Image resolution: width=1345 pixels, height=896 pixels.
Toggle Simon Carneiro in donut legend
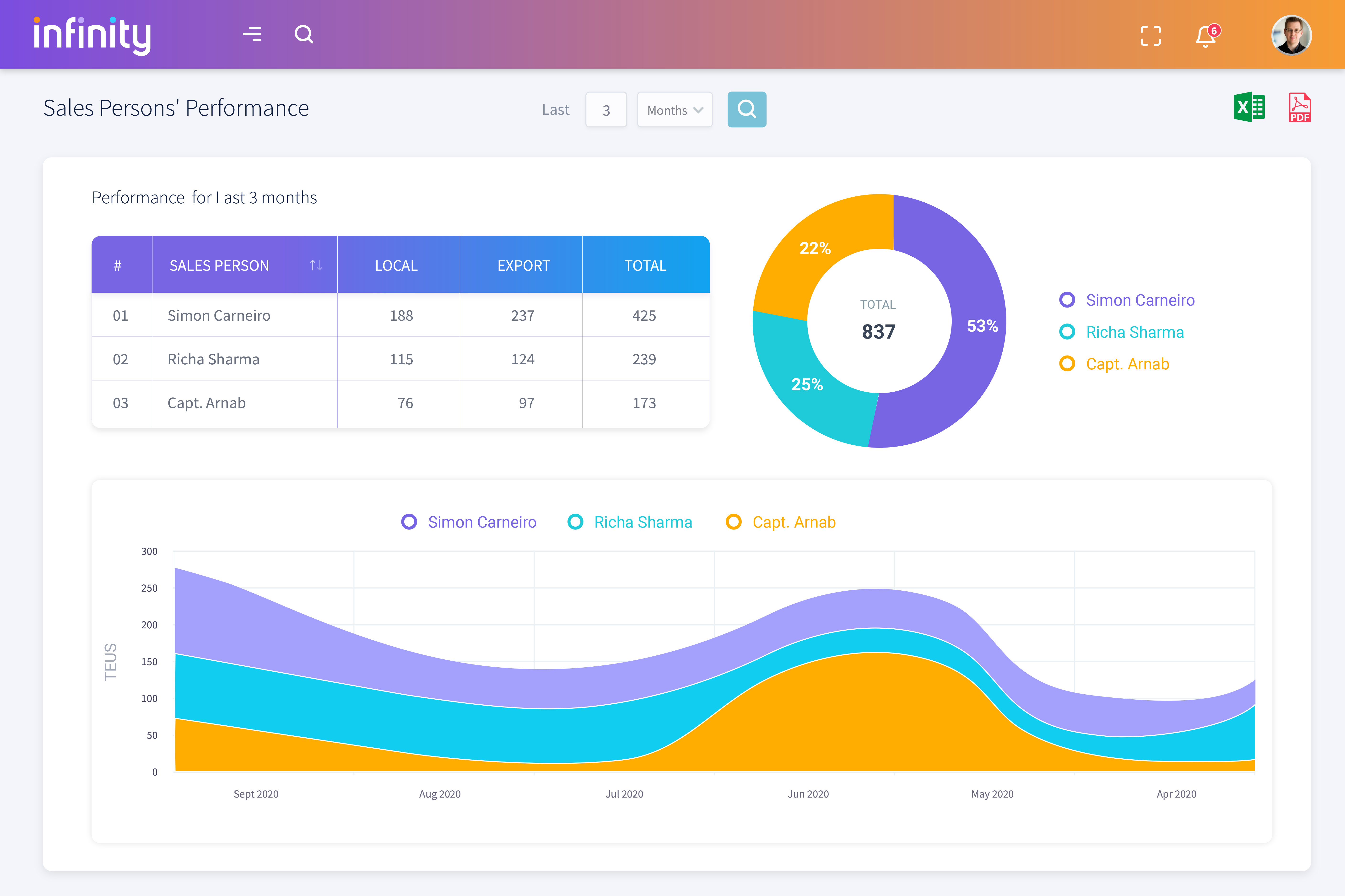pos(1127,300)
